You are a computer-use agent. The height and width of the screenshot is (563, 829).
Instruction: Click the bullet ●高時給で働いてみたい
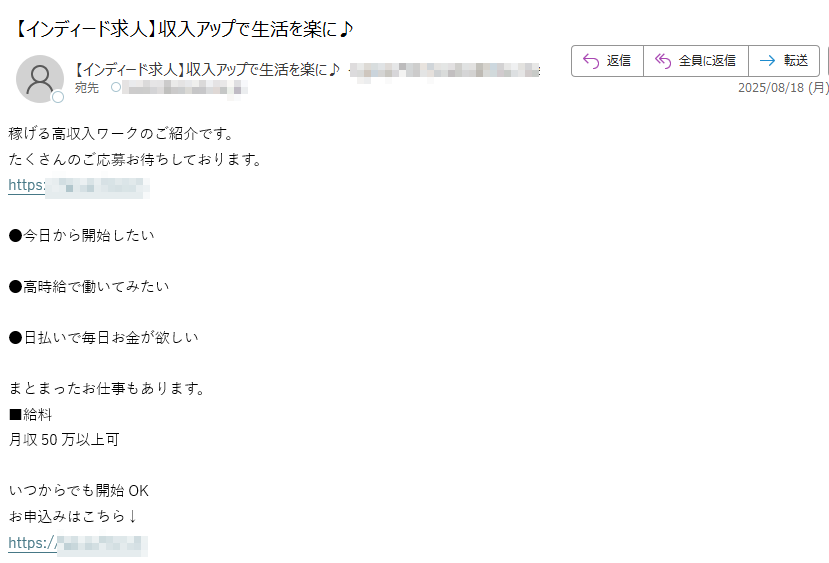pos(89,287)
